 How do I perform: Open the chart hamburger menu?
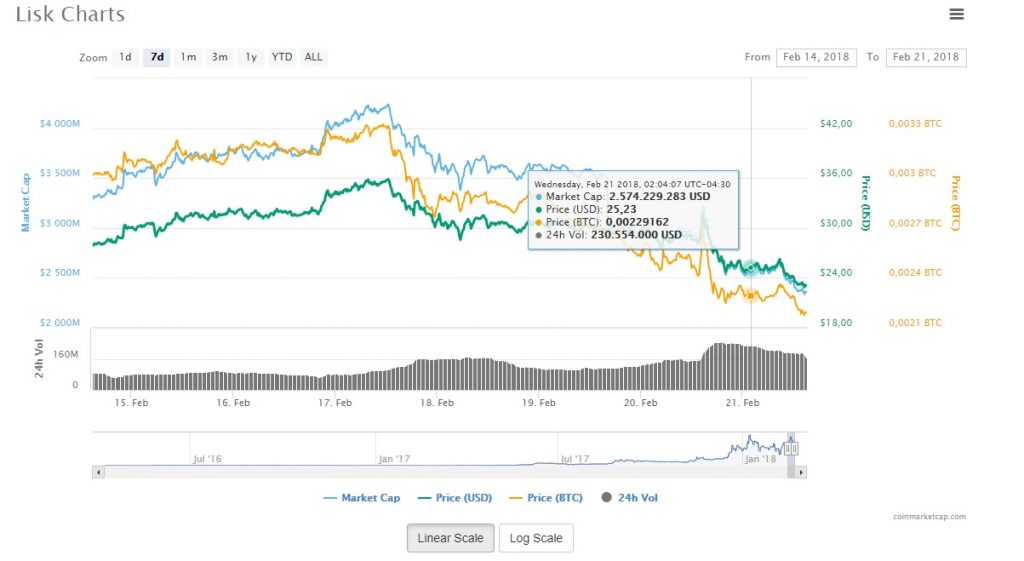pyautogui.click(x=956, y=14)
